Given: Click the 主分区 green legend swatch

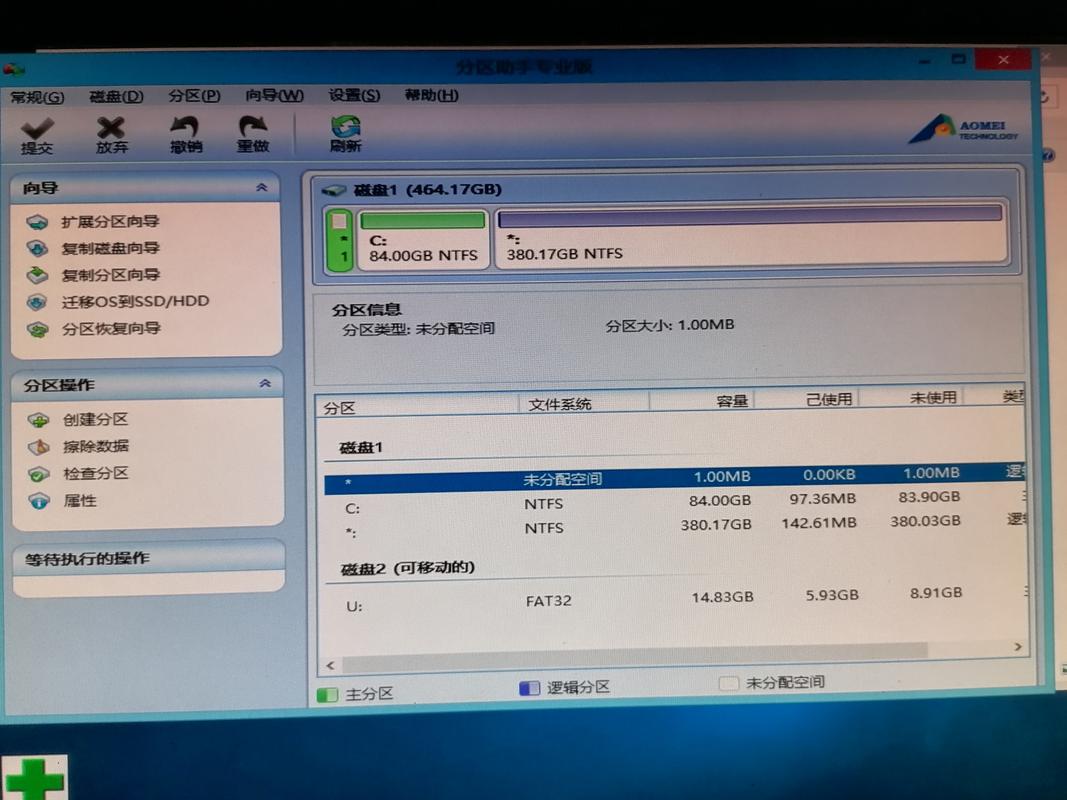Looking at the screenshot, I should [327, 695].
